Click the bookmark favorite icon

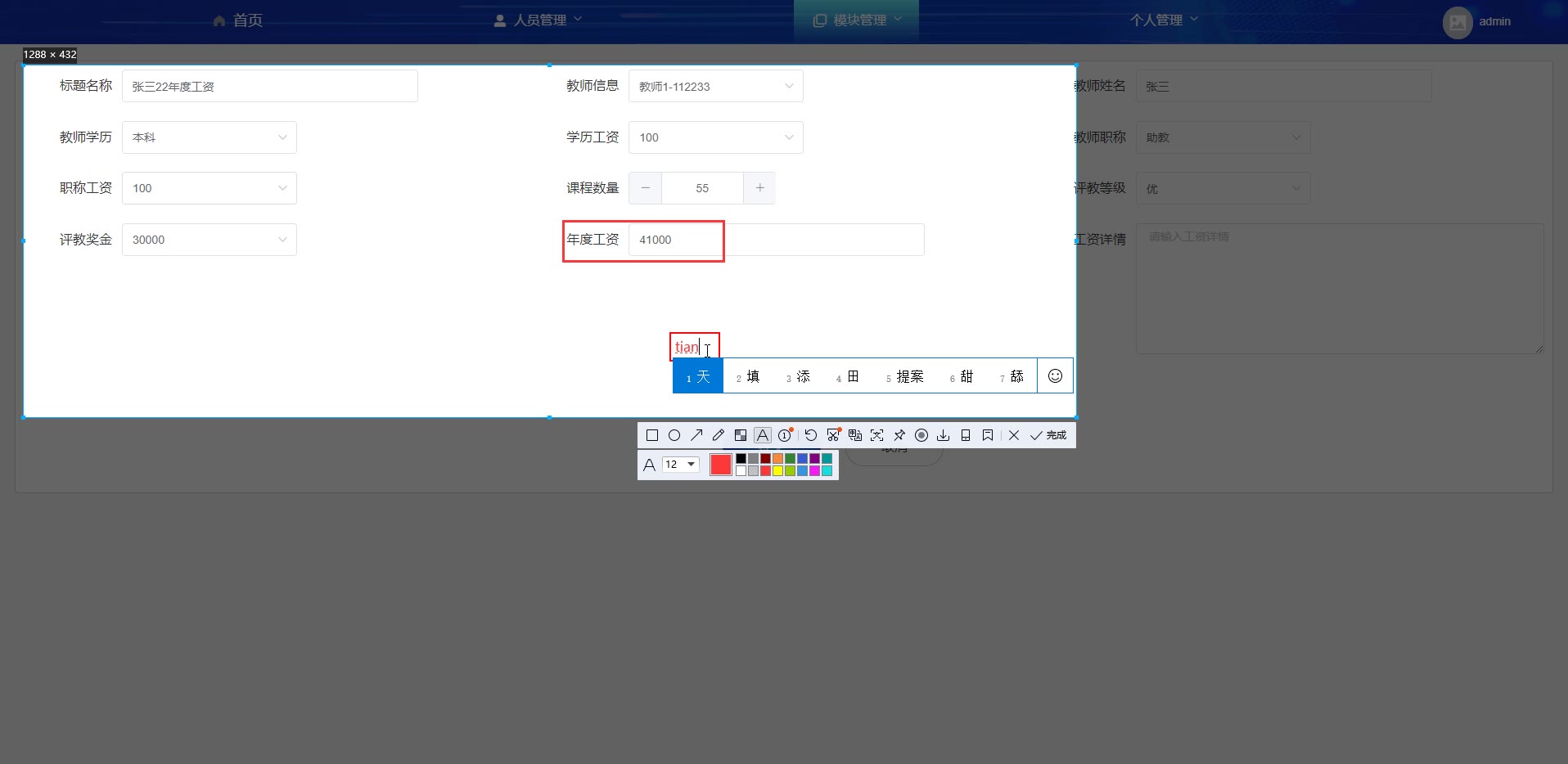pyautogui.click(x=988, y=435)
